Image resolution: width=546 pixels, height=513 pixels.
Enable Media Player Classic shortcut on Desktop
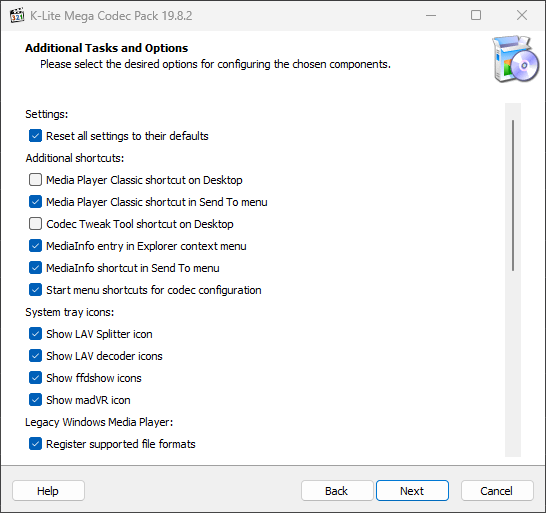[35, 180]
